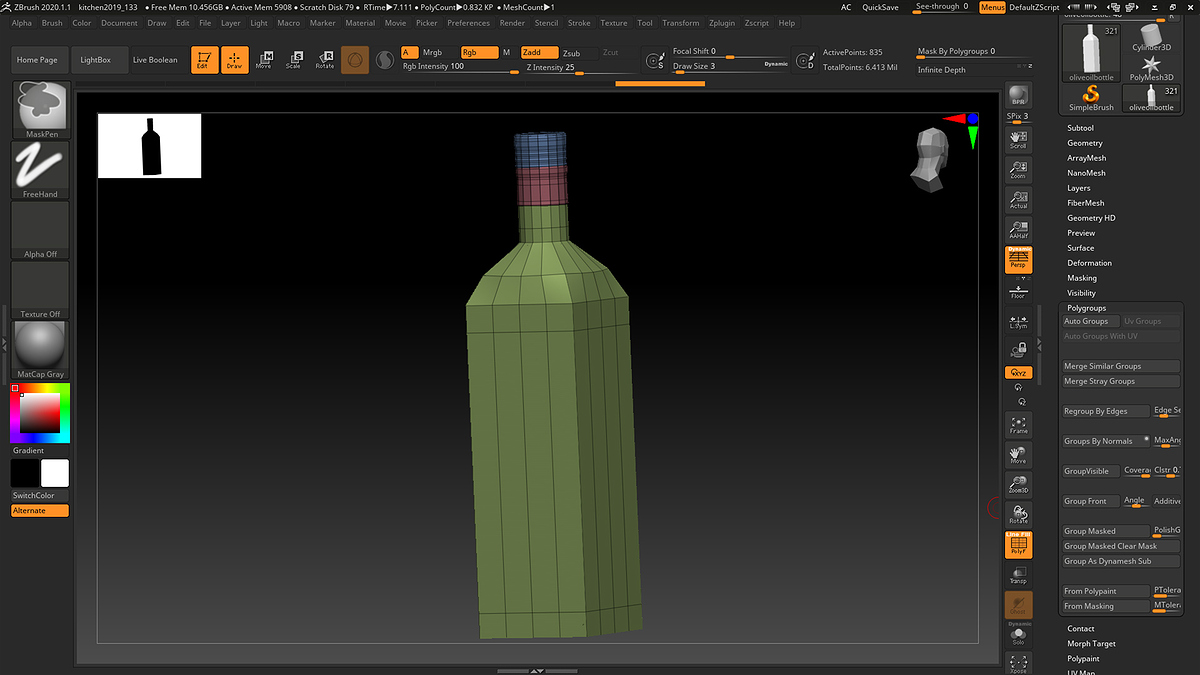This screenshot has width=1200, height=675.
Task: Toggle L.Sym local symmetry
Action: tap(1018, 322)
